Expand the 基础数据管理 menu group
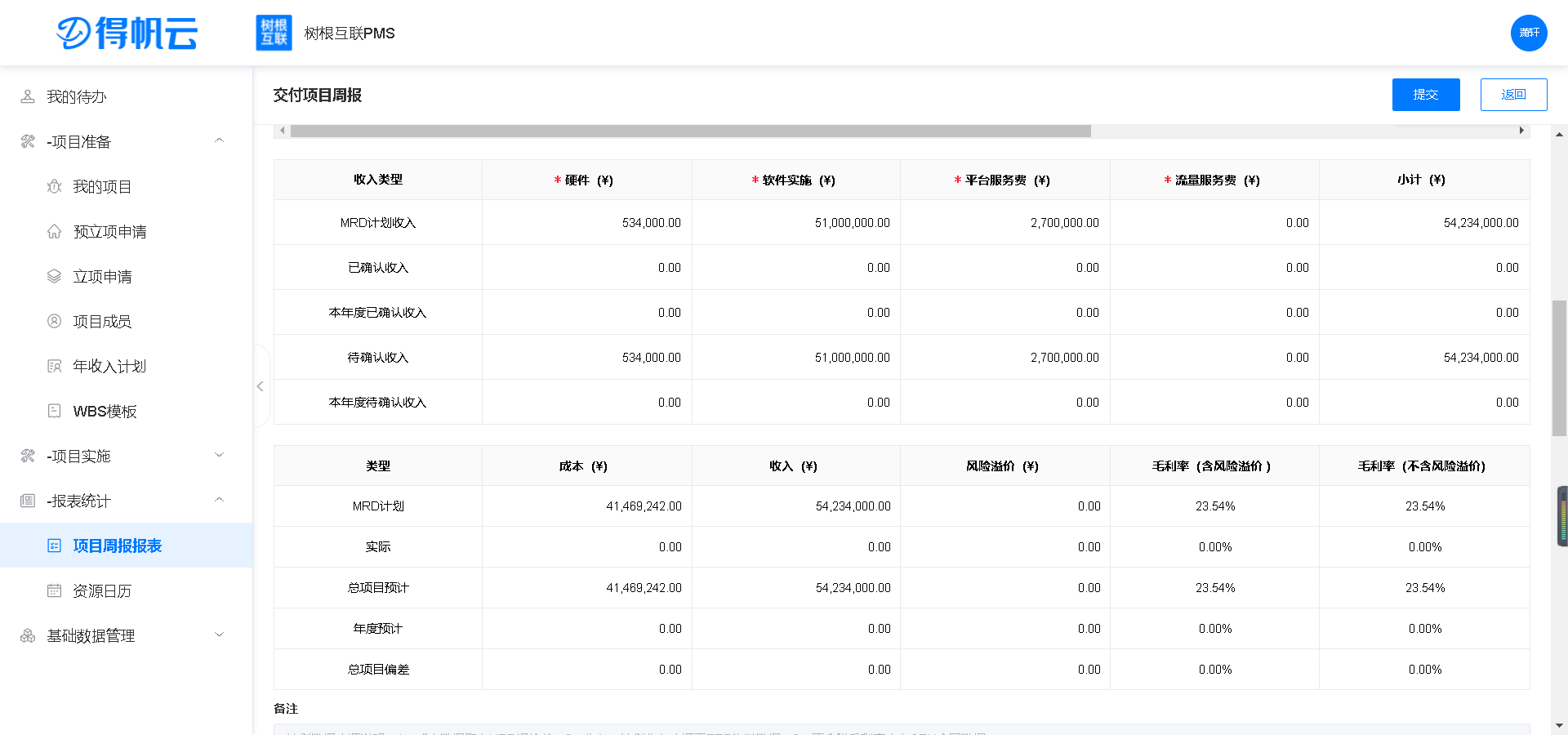This screenshot has width=1568, height=735. click(x=219, y=635)
